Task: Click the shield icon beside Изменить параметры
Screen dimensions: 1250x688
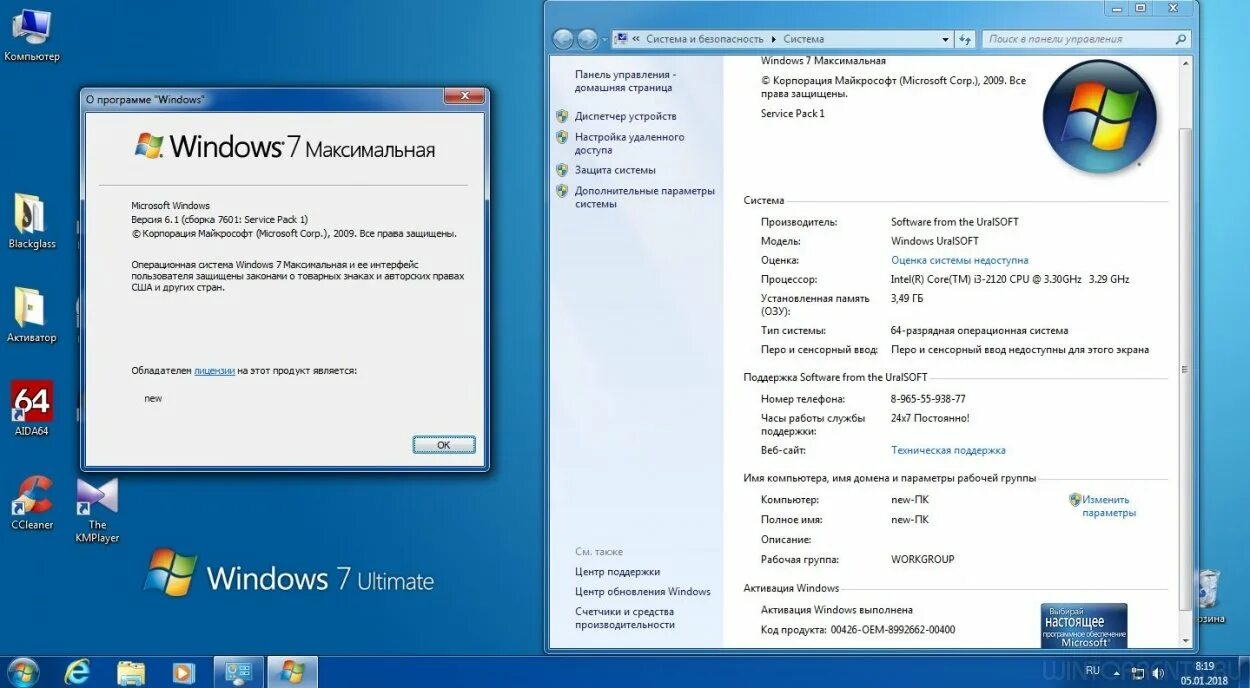Action: coord(1074,499)
